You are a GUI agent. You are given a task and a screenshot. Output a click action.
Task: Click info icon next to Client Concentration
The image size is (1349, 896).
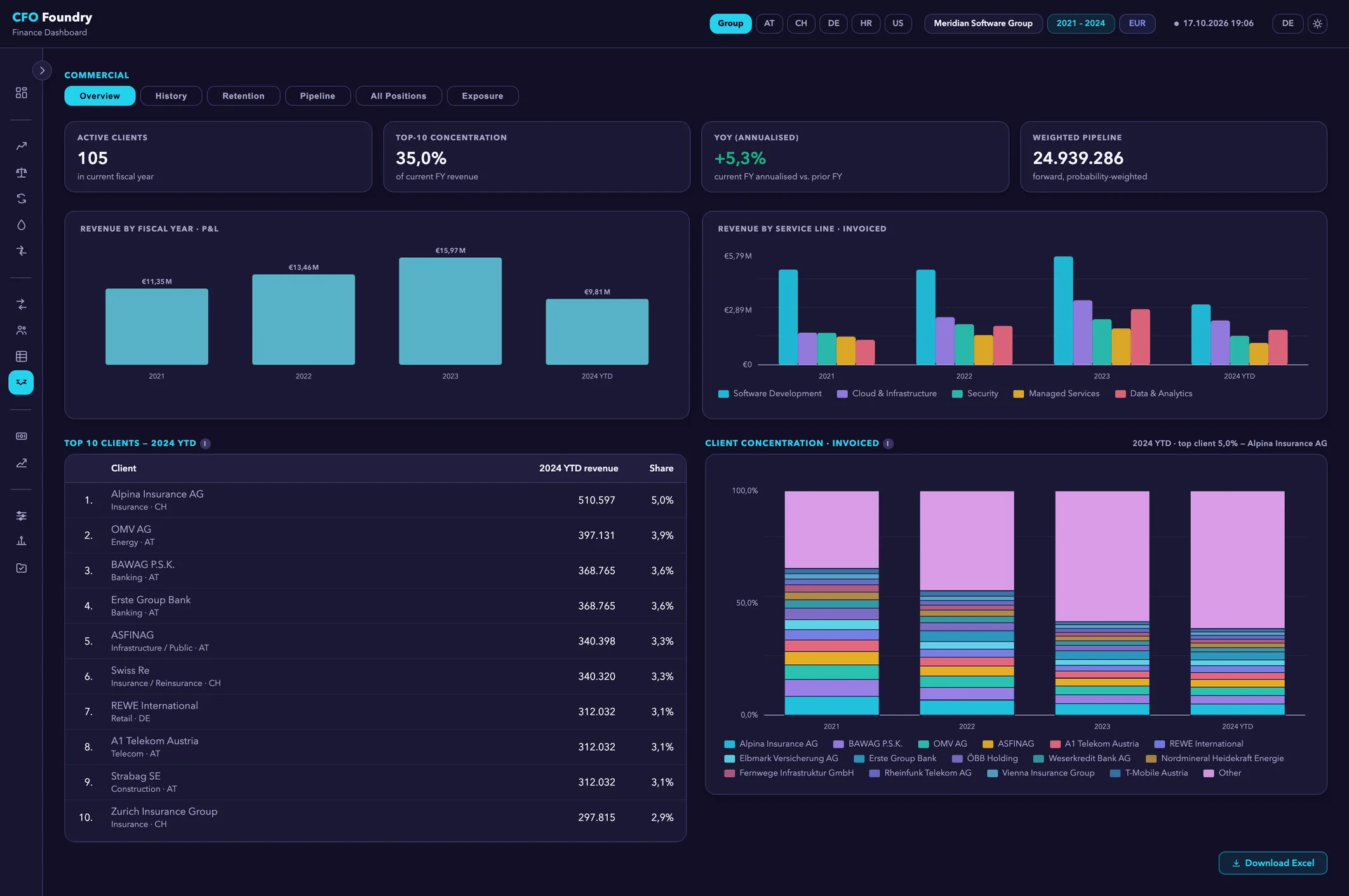888,444
